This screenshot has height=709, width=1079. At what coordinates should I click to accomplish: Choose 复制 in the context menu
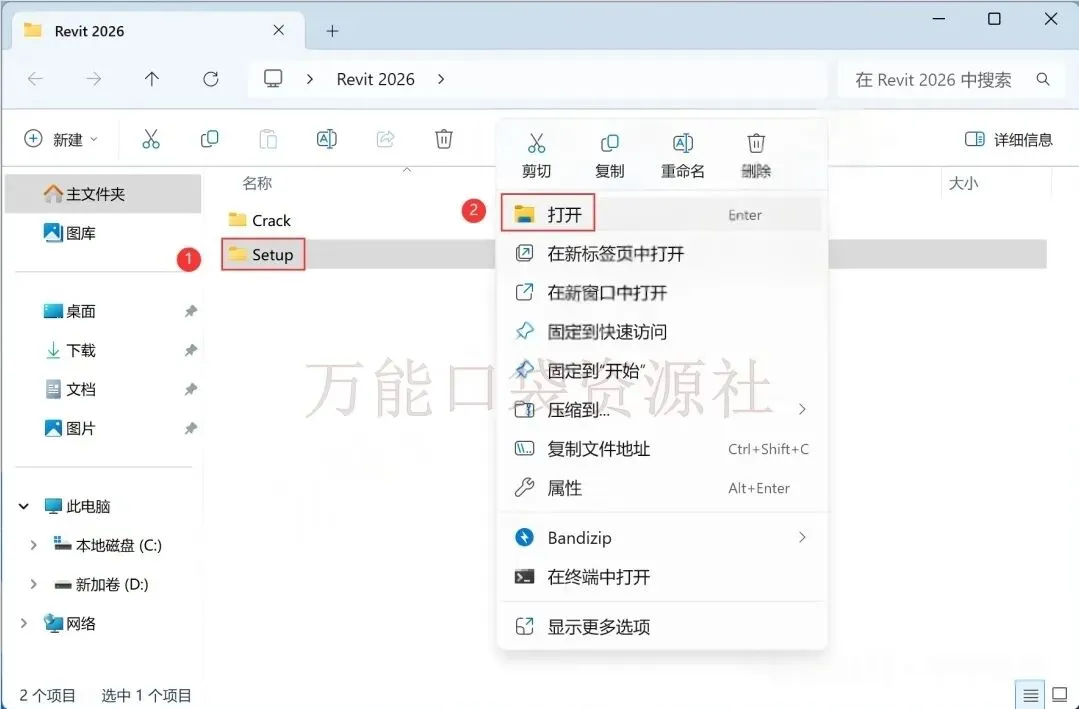(609, 156)
